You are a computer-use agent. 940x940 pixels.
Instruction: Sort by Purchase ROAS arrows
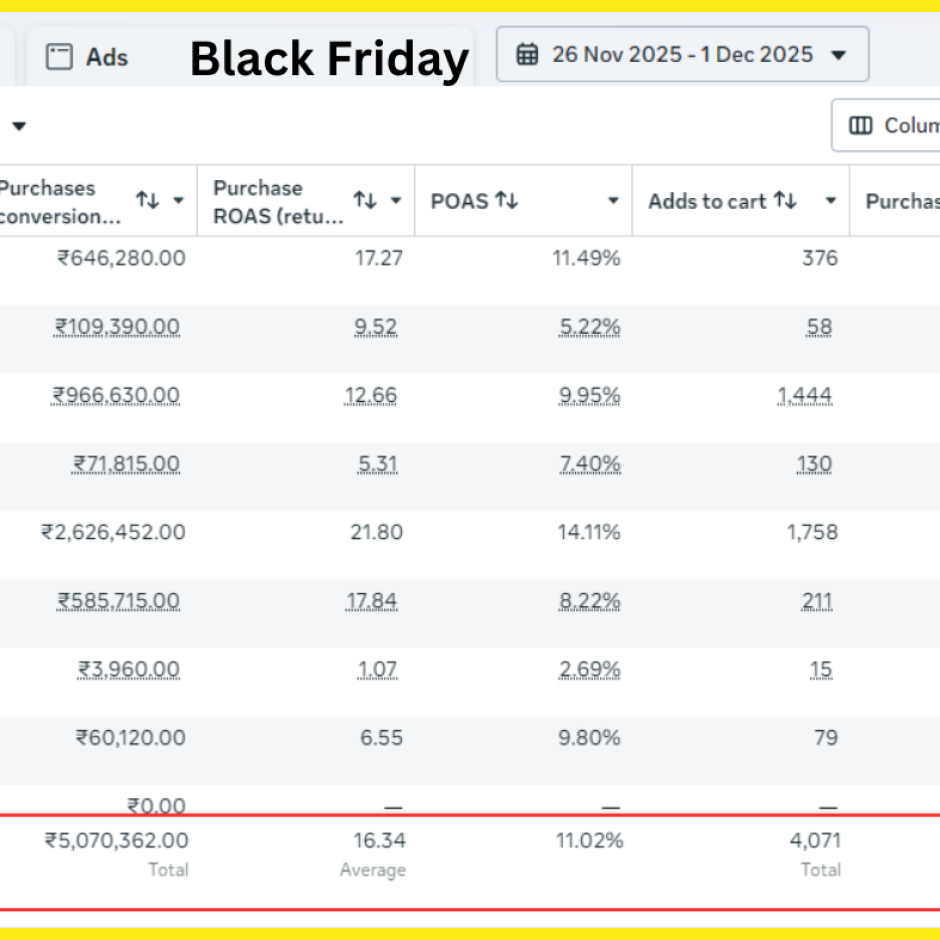pyautogui.click(x=365, y=200)
